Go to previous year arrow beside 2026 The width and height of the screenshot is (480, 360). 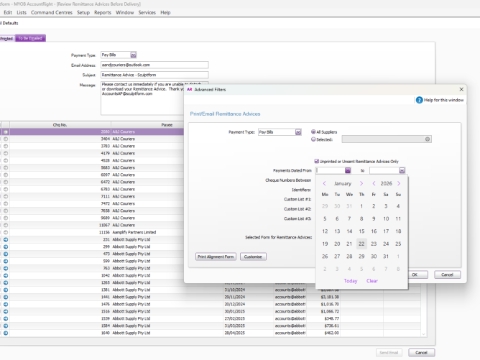[374, 183]
